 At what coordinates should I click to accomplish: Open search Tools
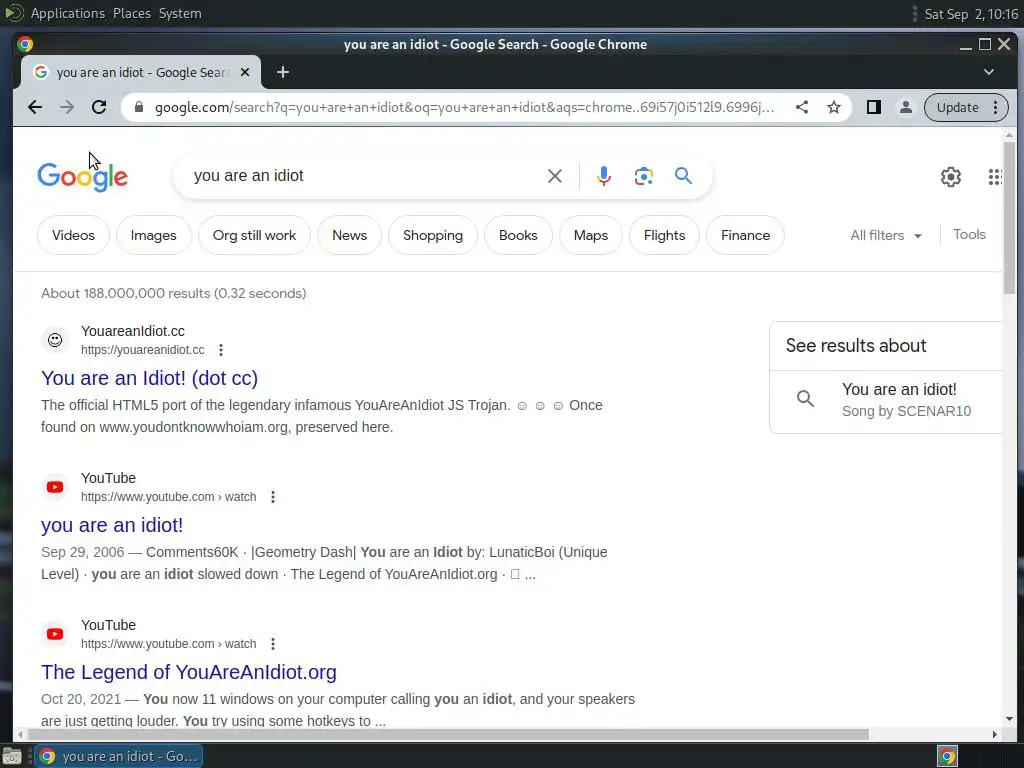point(969,234)
